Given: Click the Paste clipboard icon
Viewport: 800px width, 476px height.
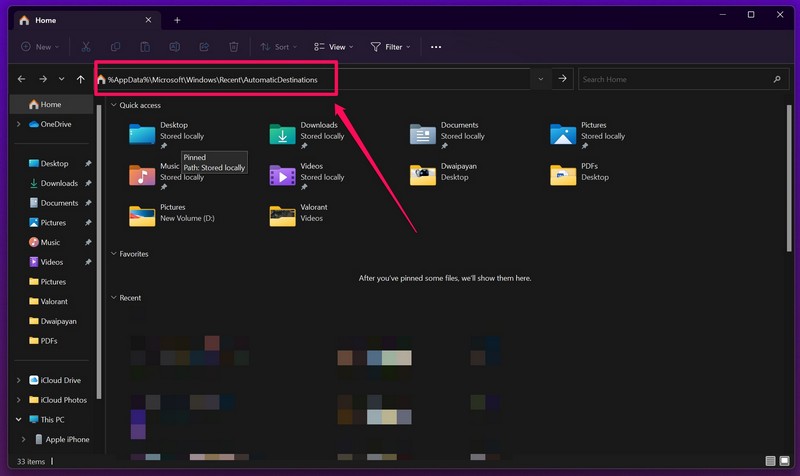Looking at the screenshot, I should tap(145, 47).
